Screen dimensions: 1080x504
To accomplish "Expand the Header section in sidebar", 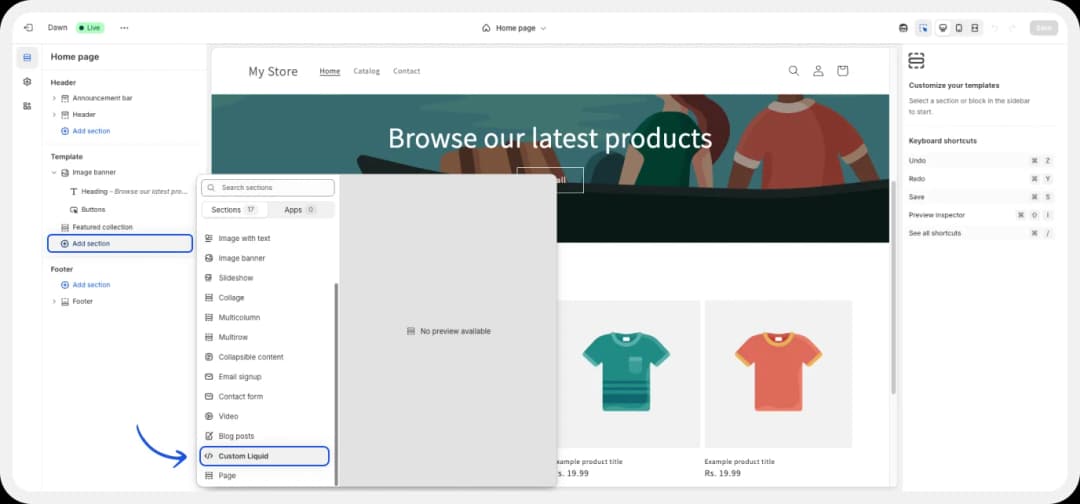I will pos(54,114).
